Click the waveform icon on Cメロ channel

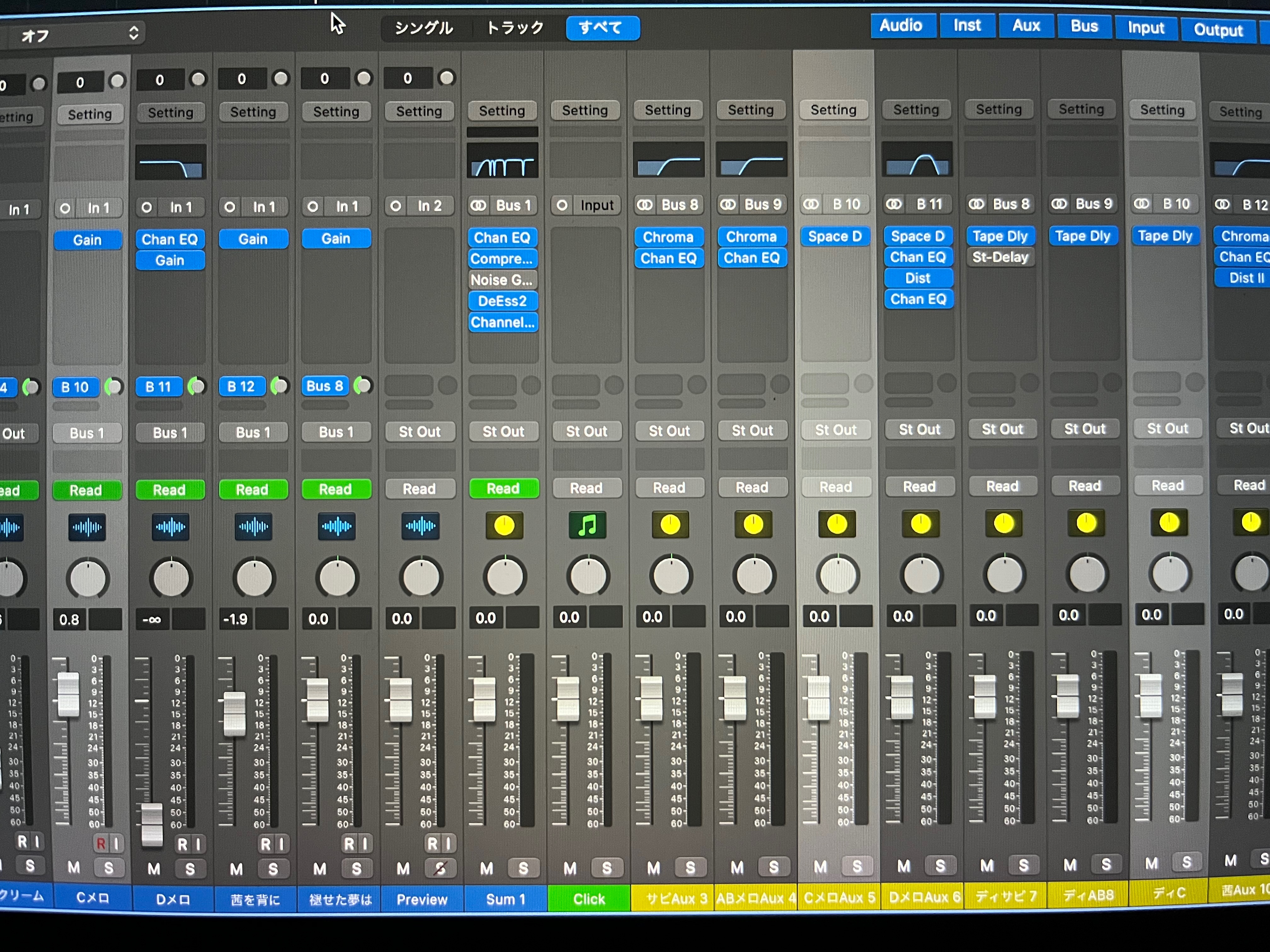pyautogui.click(x=87, y=527)
